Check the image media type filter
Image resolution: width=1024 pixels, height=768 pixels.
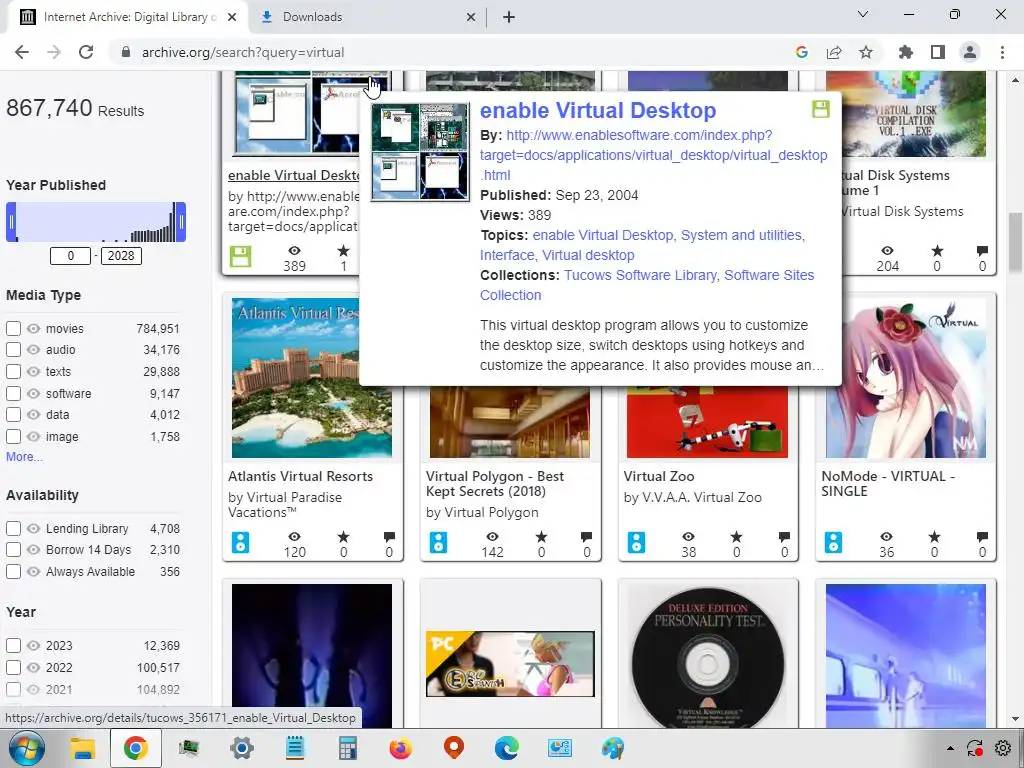13,436
